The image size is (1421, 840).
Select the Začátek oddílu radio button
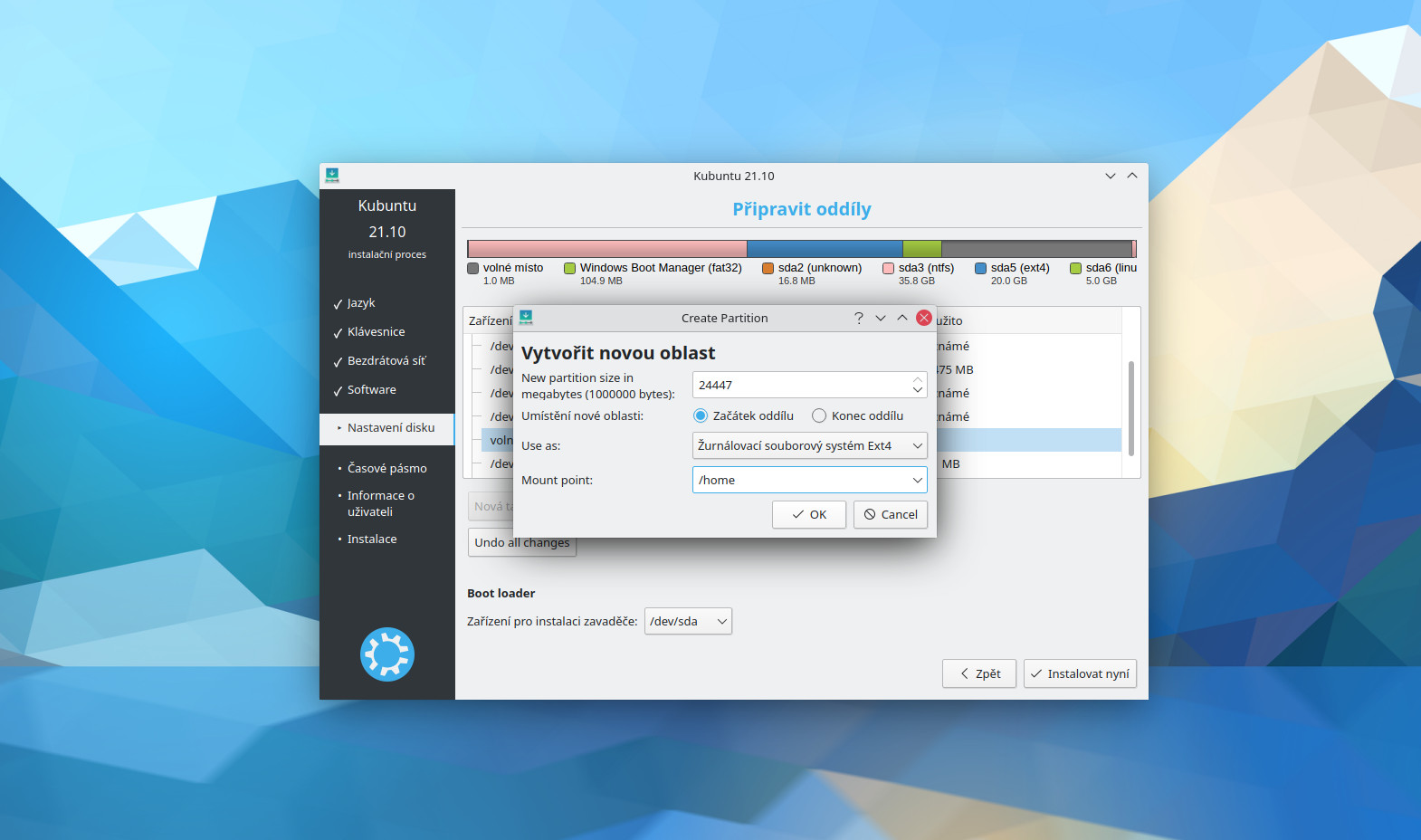click(701, 415)
